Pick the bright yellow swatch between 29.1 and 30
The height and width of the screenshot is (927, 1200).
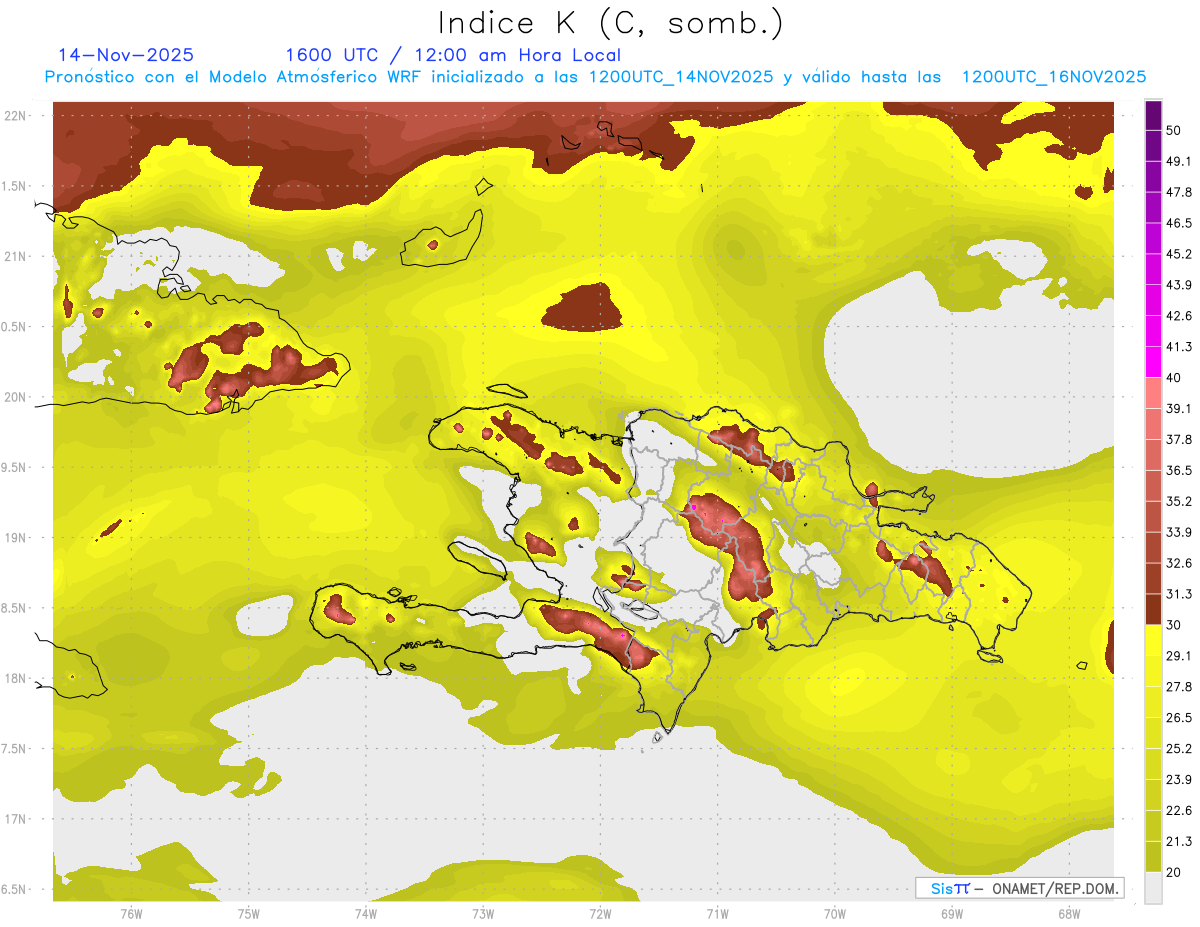pos(1153,640)
